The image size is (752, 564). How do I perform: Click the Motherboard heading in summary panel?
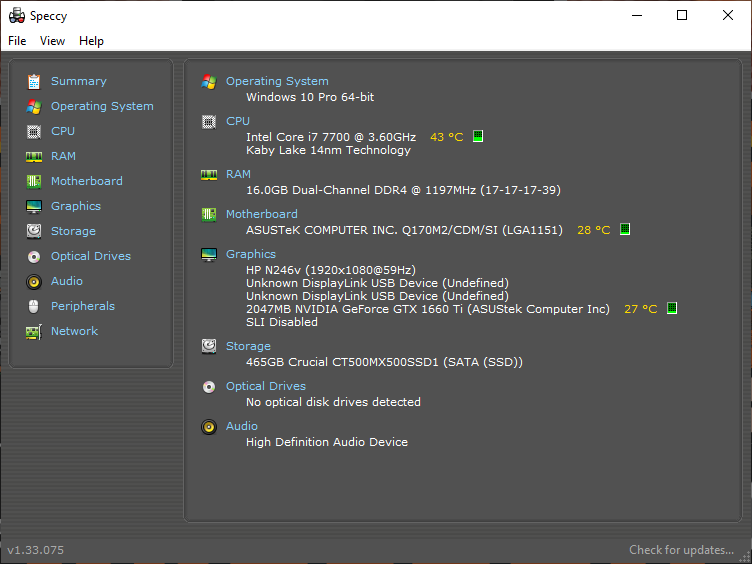(x=261, y=214)
